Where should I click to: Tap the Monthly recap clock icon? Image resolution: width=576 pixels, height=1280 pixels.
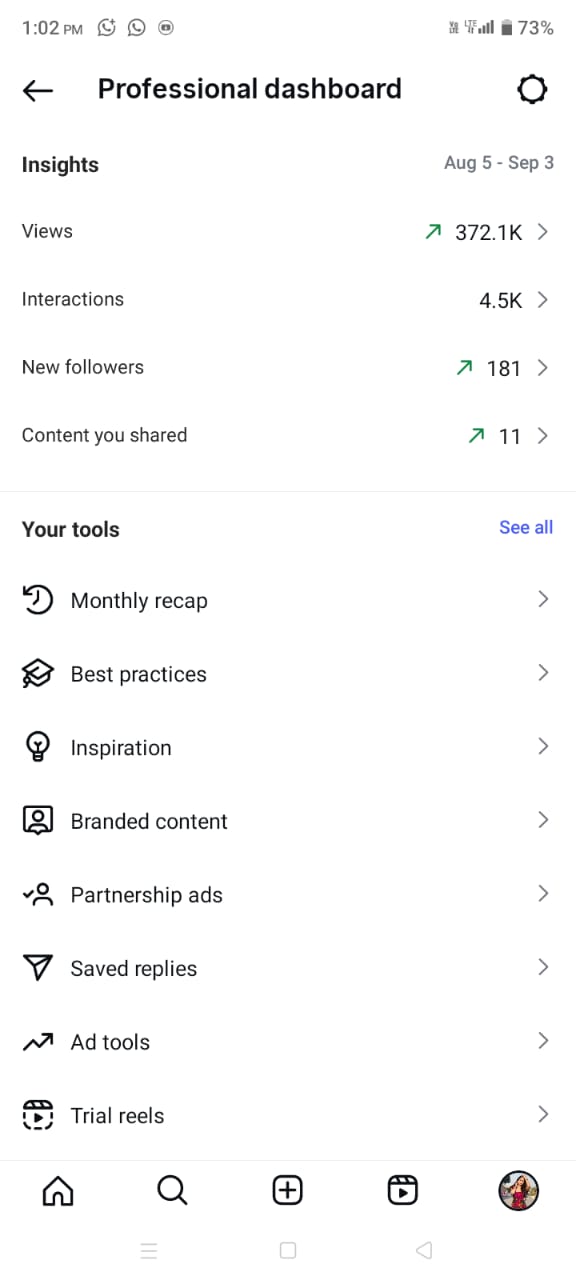click(37, 600)
